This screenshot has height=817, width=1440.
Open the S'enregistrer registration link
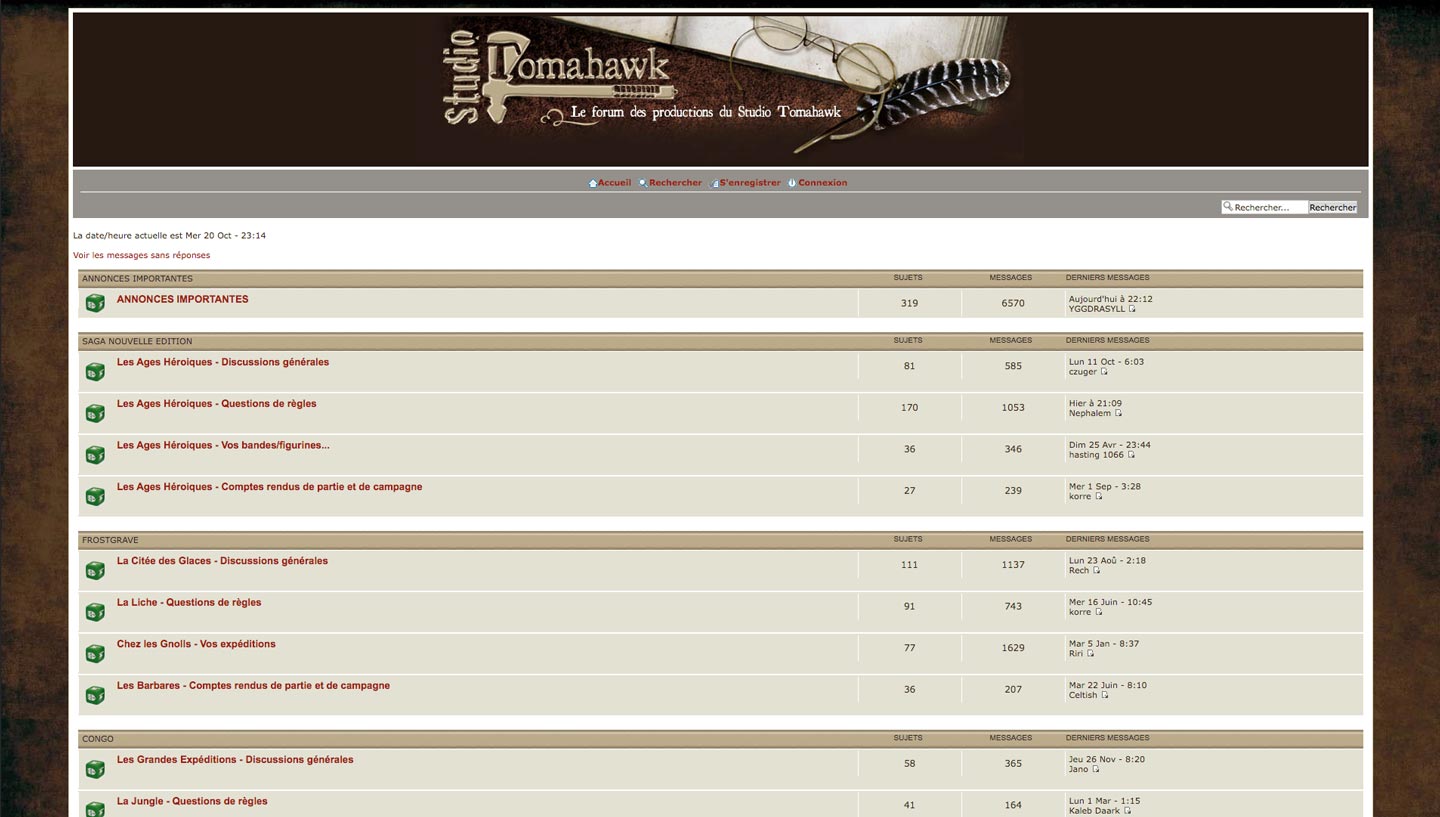point(750,183)
